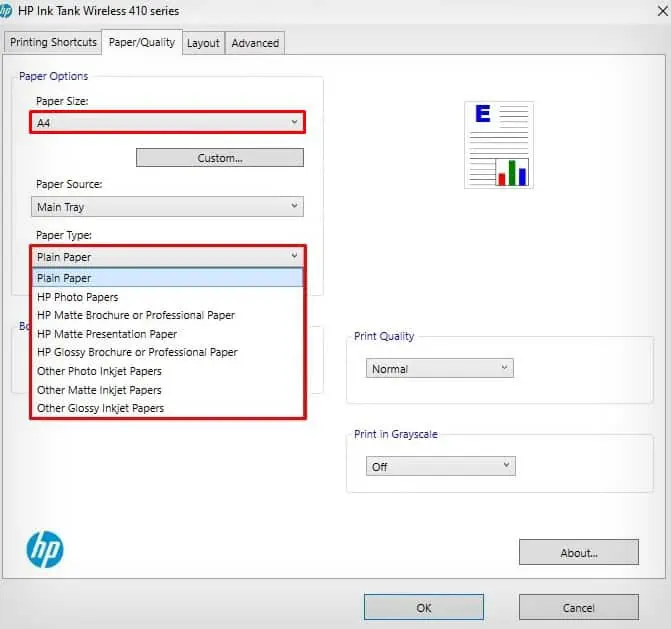Open the Print Quality Normal dropdown

pos(439,368)
